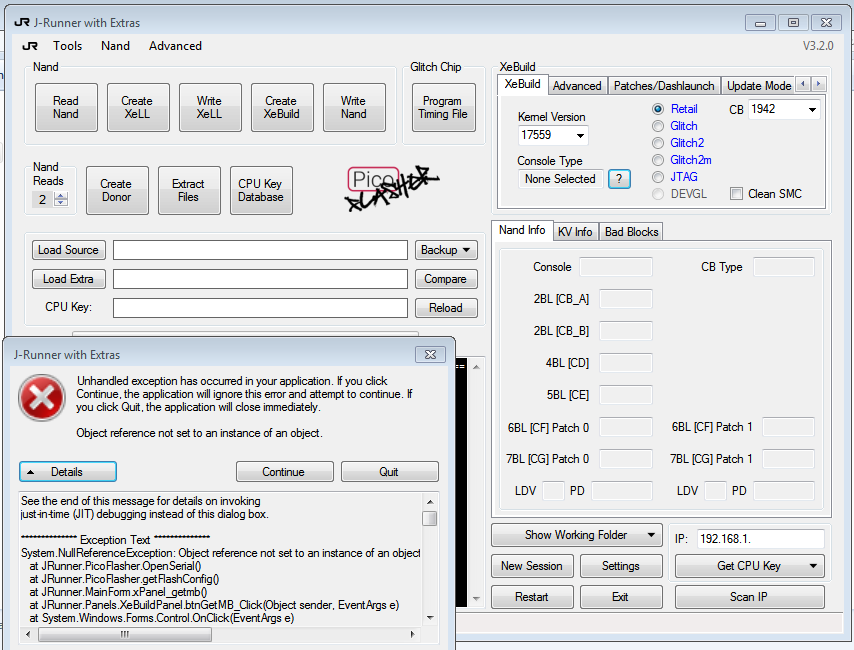854x650 pixels.
Task: Click the Create XeLL button
Action: [138, 107]
